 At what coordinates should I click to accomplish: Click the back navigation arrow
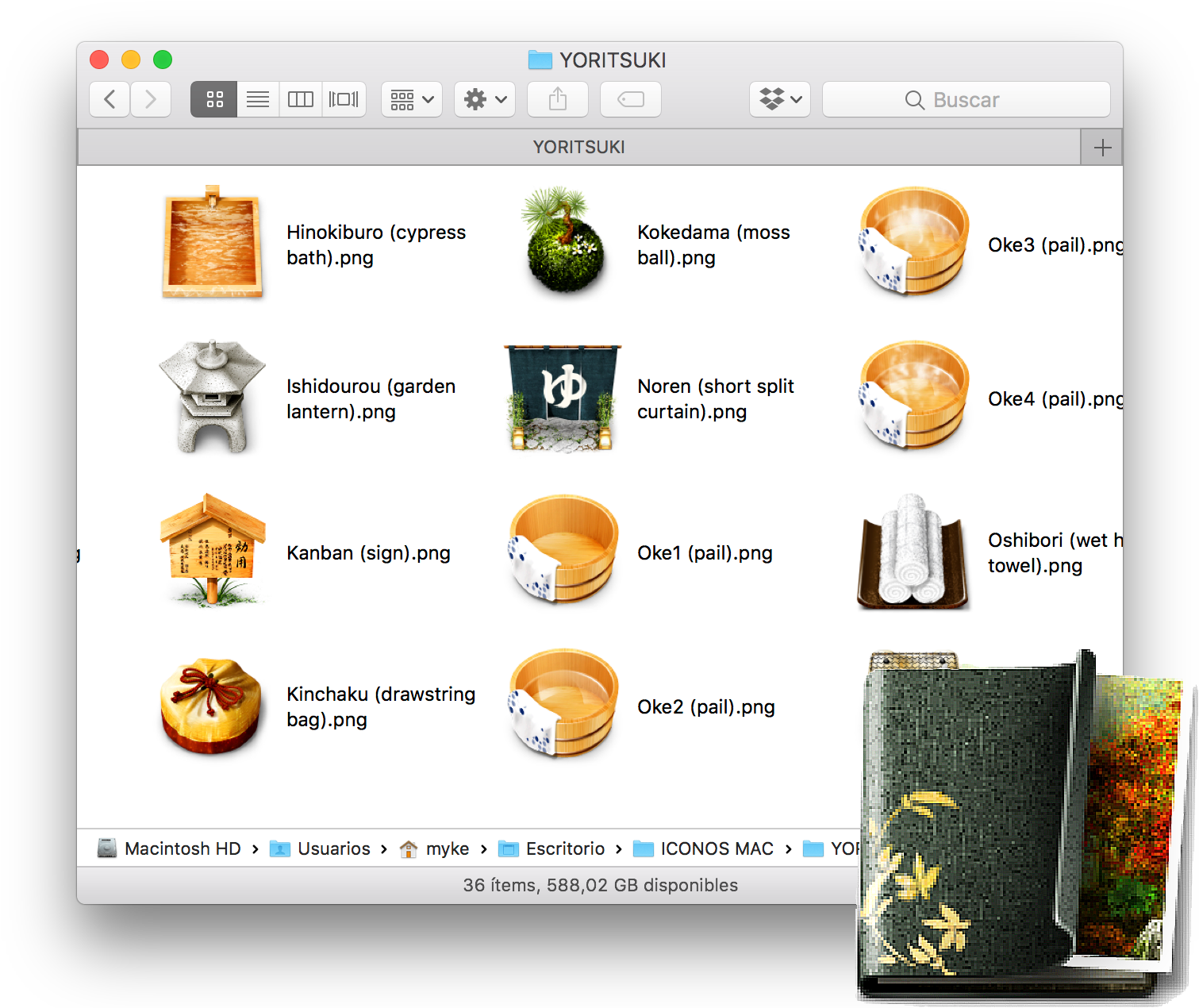pos(110,99)
